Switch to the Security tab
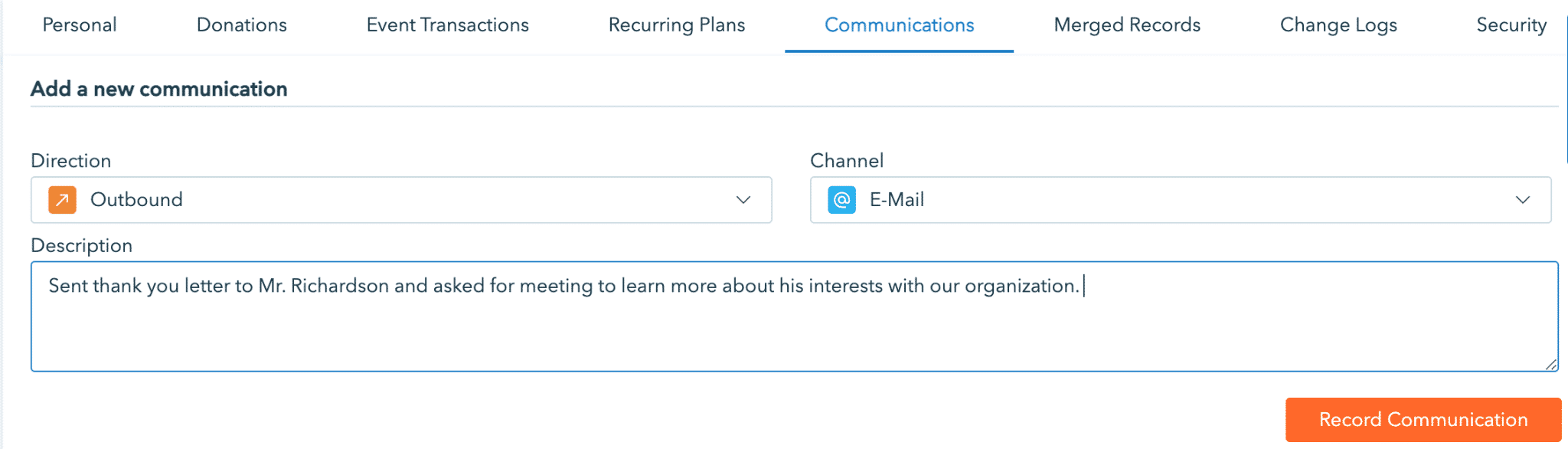 point(1511,25)
